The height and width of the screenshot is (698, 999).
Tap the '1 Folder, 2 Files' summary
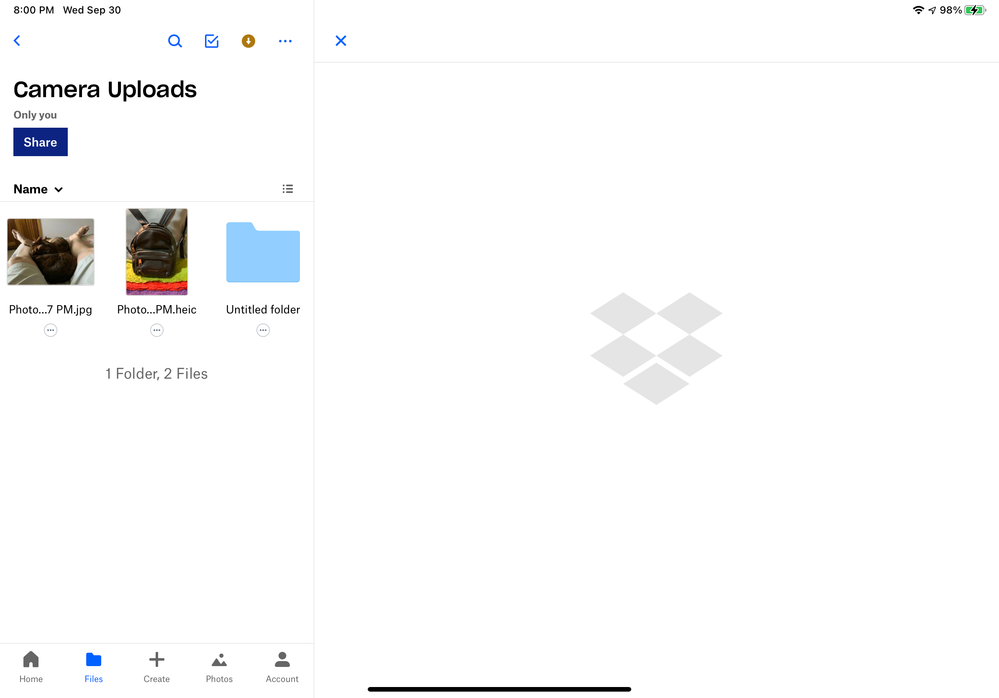pyautogui.click(x=157, y=374)
